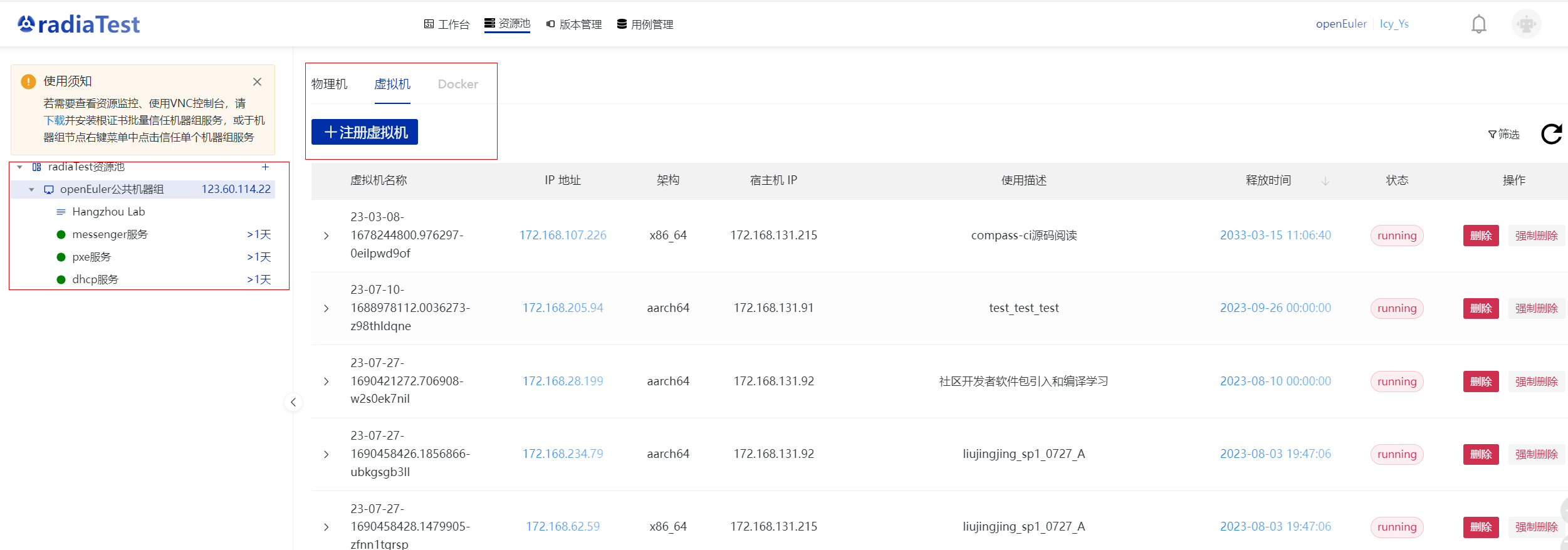Click the radiaTest logo
The image size is (1568, 550).
(x=79, y=24)
